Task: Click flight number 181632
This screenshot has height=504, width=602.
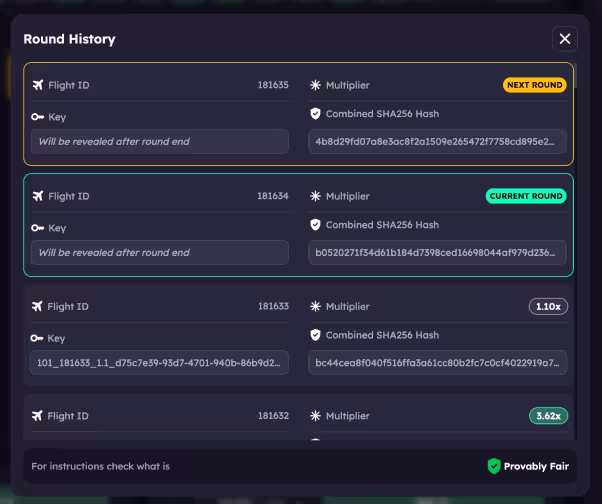Action: pos(273,416)
